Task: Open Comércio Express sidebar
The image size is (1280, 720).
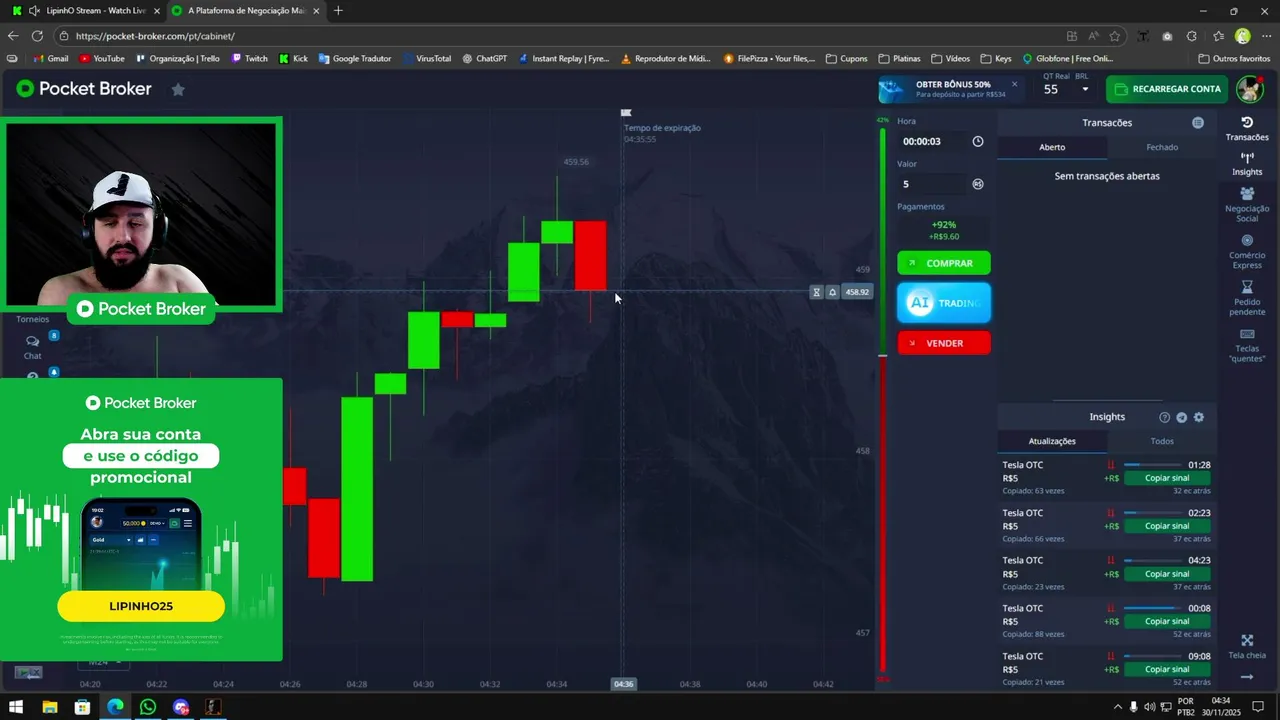Action: coord(1247,252)
